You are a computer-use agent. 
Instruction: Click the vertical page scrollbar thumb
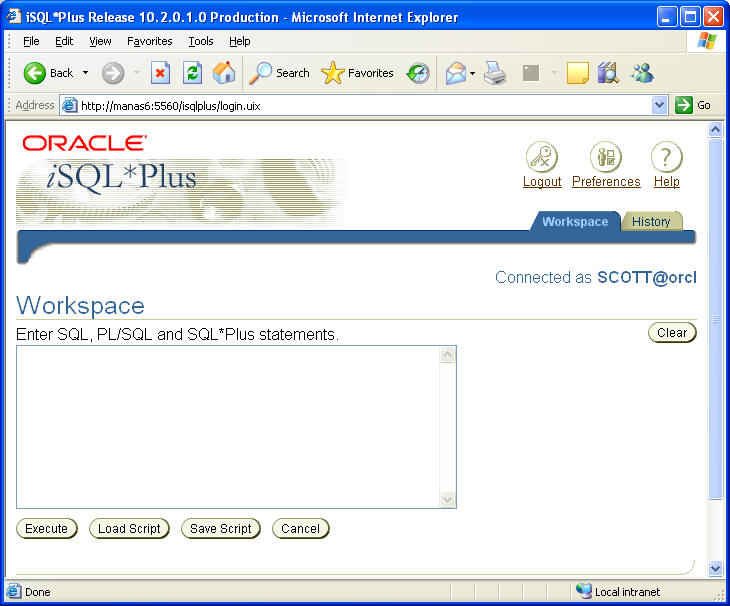[x=716, y=319]
